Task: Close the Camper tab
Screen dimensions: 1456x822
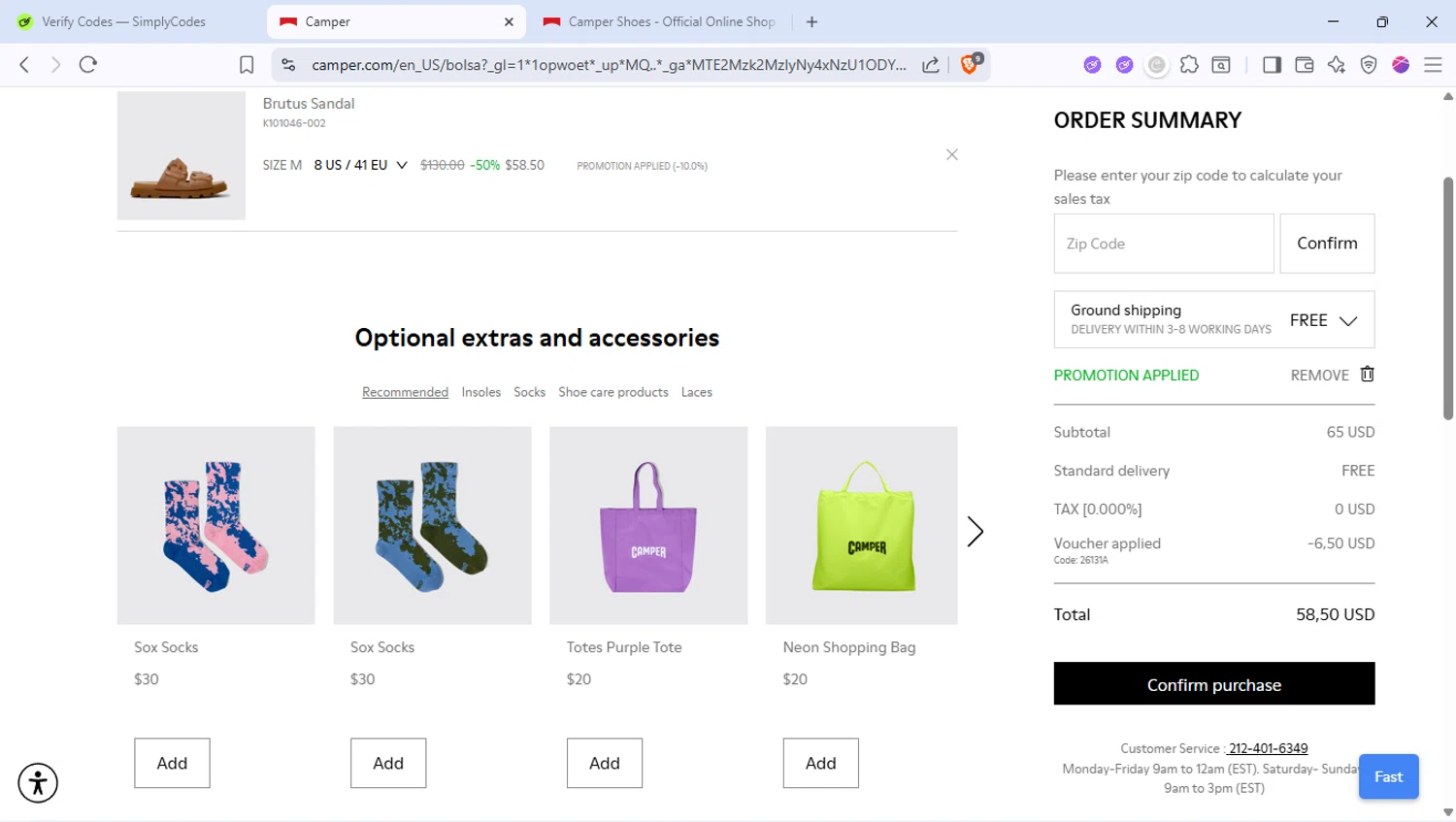Action: coord(509,21)
